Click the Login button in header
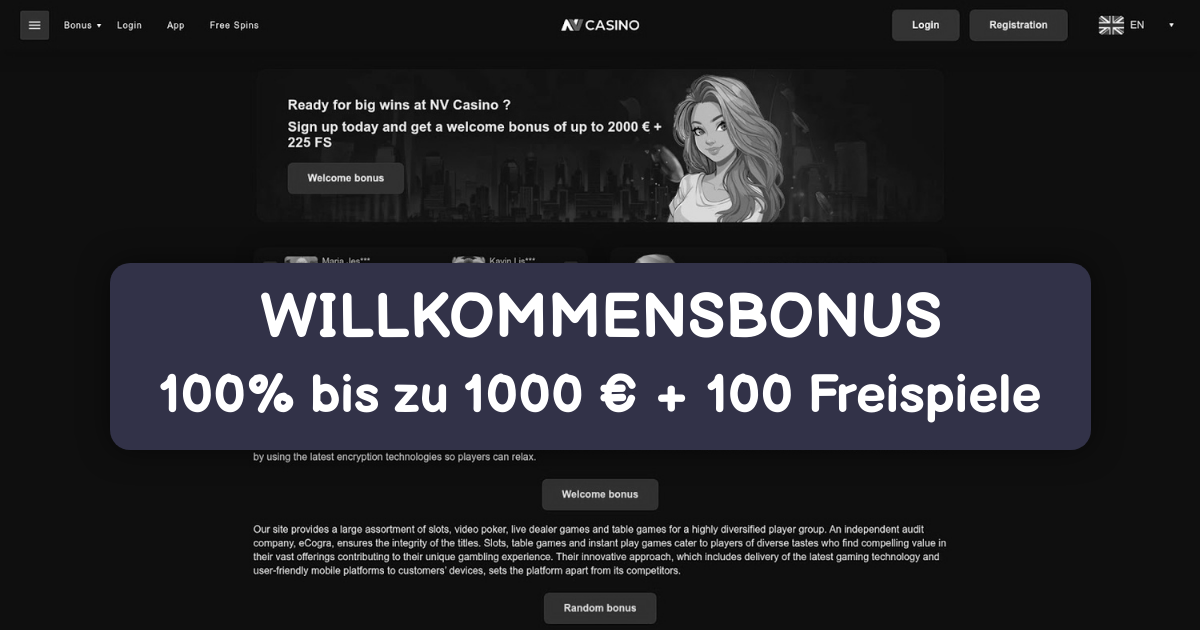The height and width of the screenshot is (630, 1200). [926, 25]
